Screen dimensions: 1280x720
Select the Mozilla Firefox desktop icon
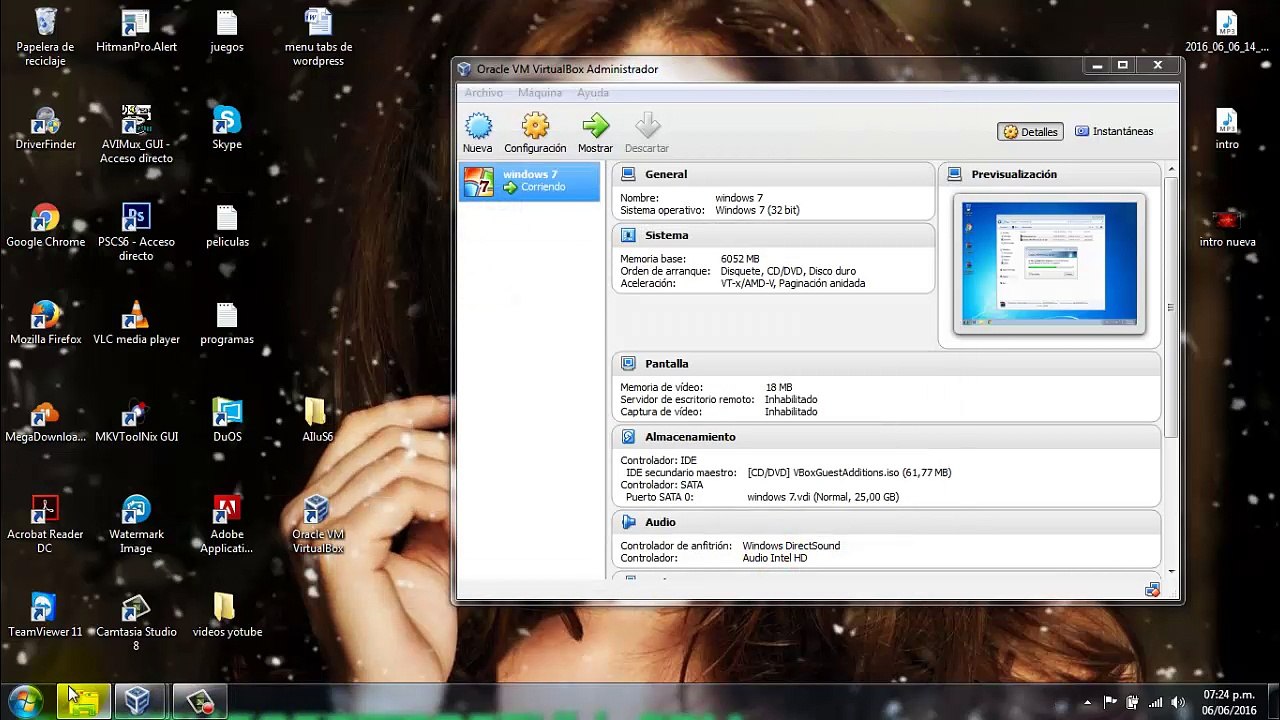[x=45, y=314]
